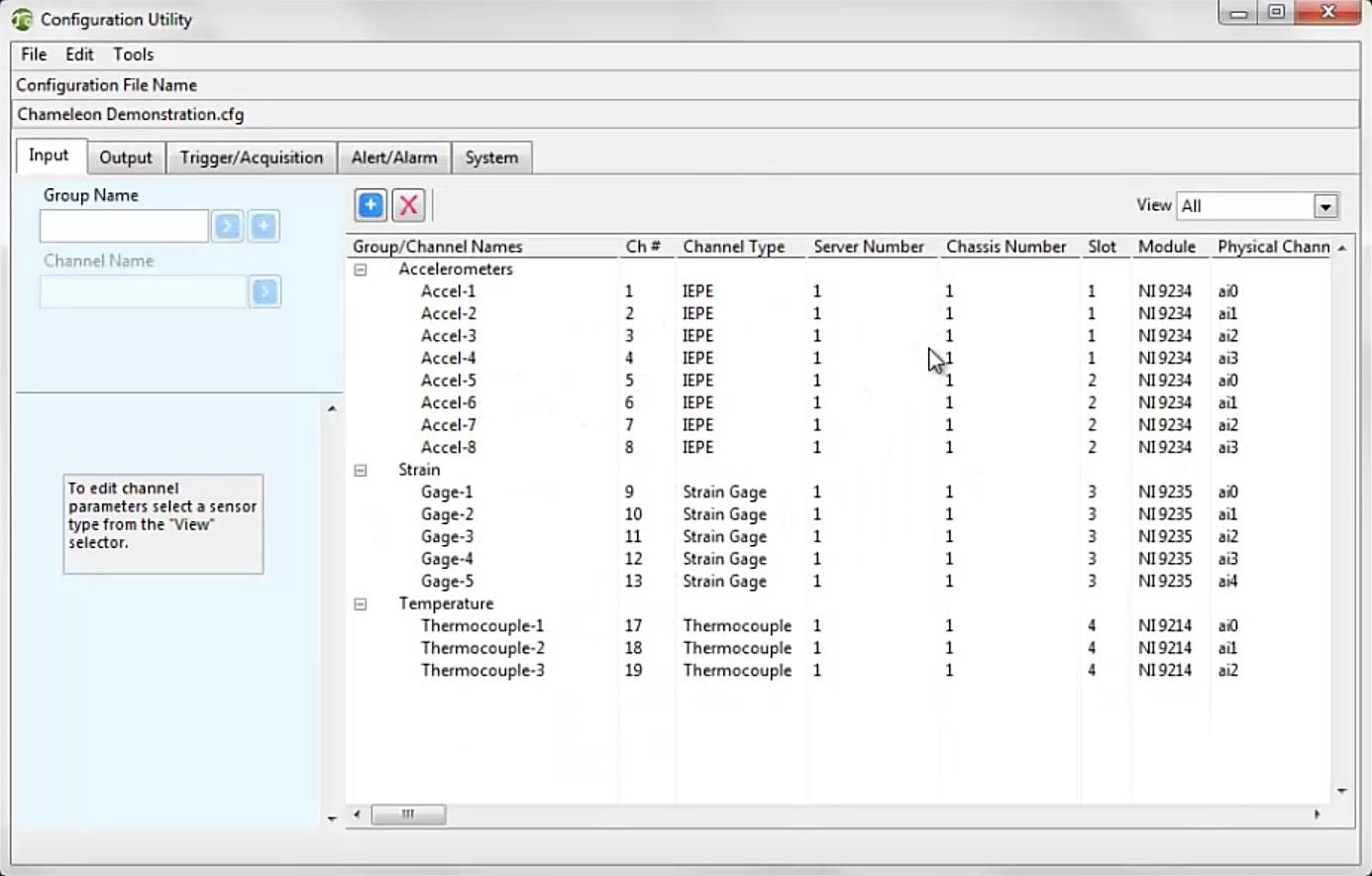Viewport: 1372px width, 876px height.
Task: Select the Thermocouple-2 channel row
Action: [x=839, y=648]
